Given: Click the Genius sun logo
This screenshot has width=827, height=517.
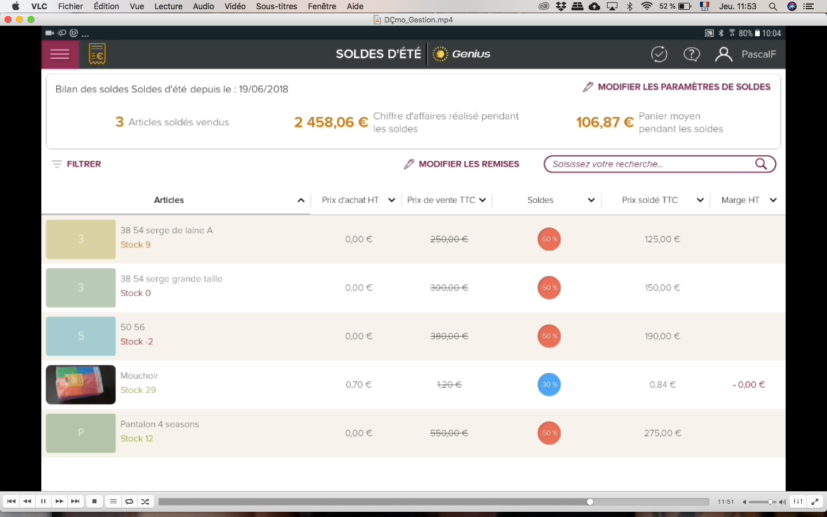Looking at the screenshot, I should point(440,54).
